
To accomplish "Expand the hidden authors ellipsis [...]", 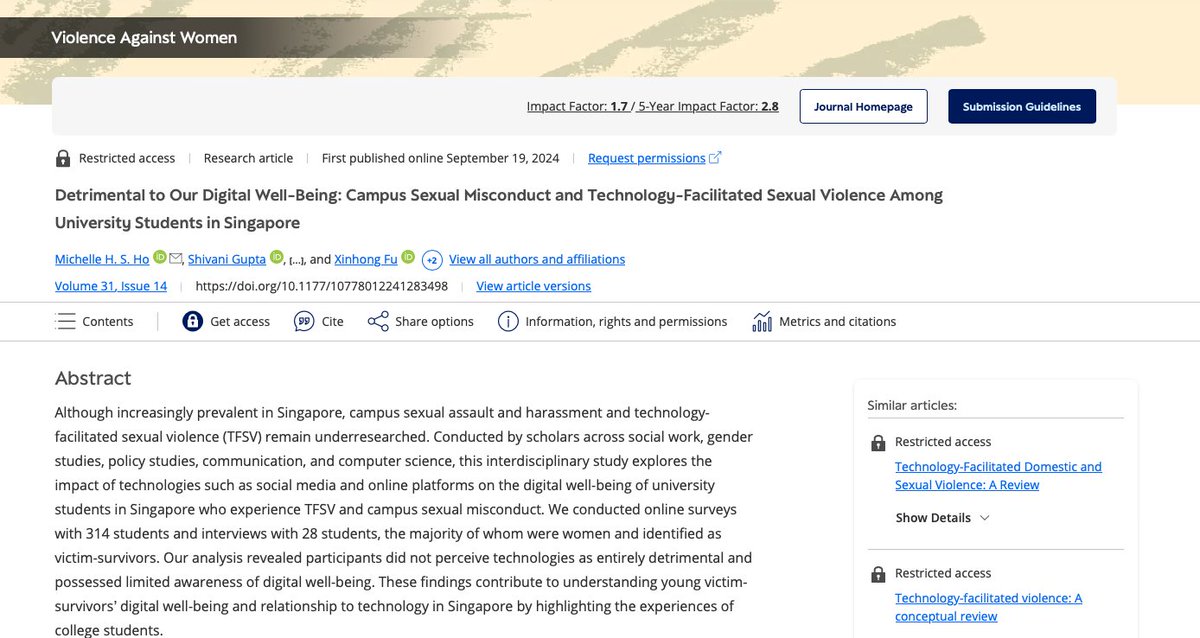I will pyautogui.click(x=296, y=260).
